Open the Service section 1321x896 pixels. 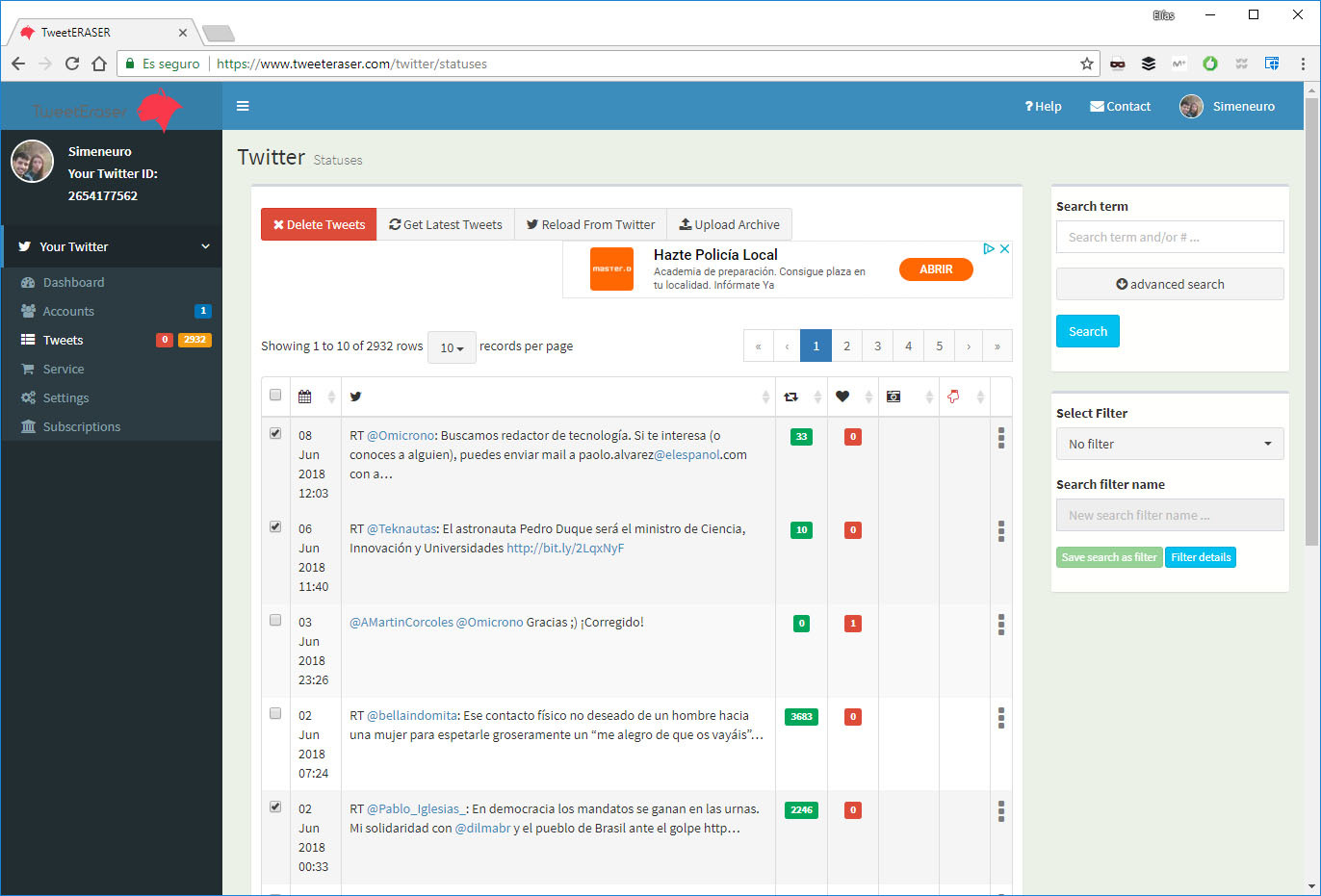63,369
